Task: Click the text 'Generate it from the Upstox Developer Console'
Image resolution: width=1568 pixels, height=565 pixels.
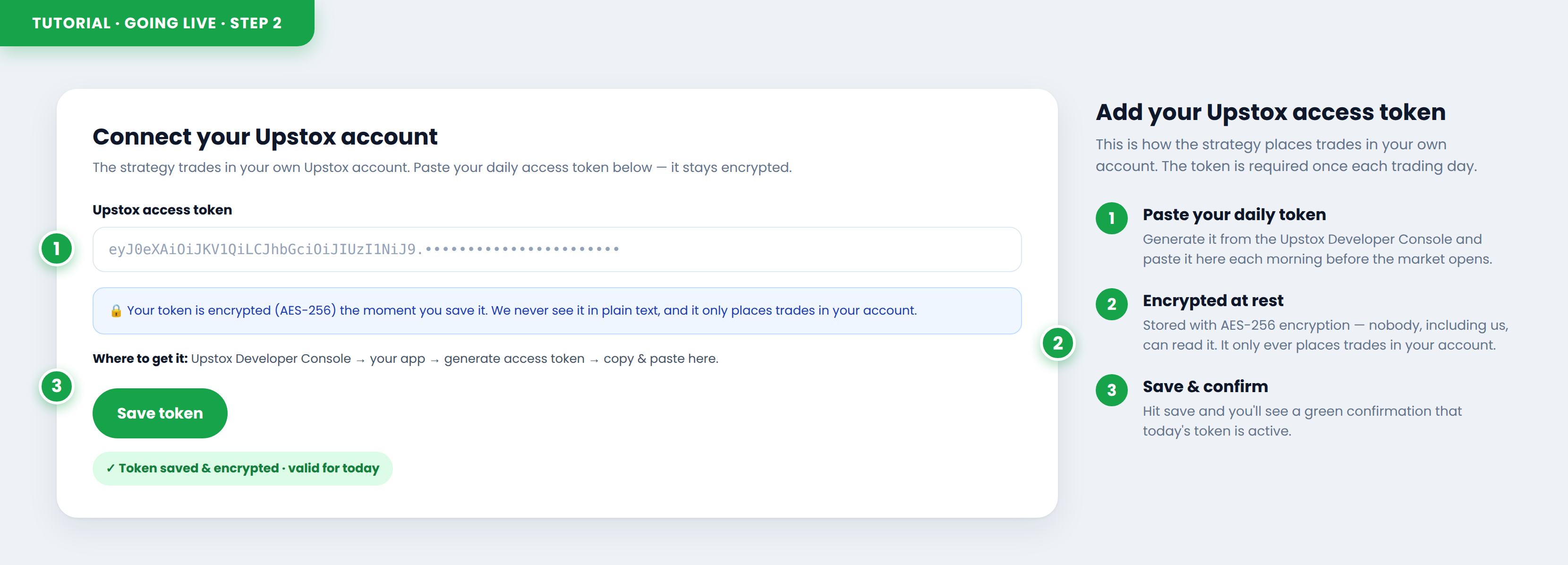Action: click(x=1299, y=239)
